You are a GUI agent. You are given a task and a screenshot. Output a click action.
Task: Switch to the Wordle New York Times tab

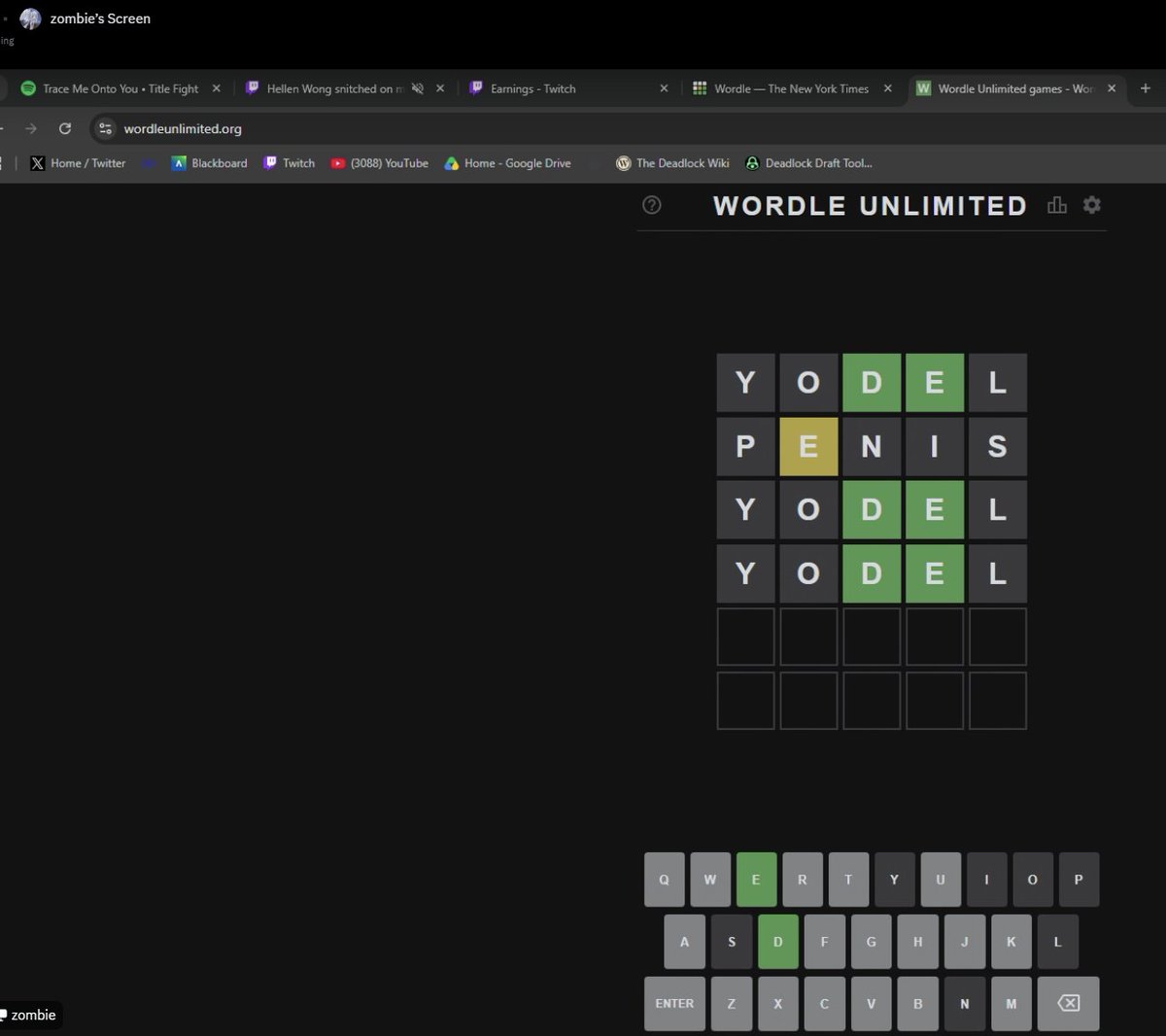[792, 88]
